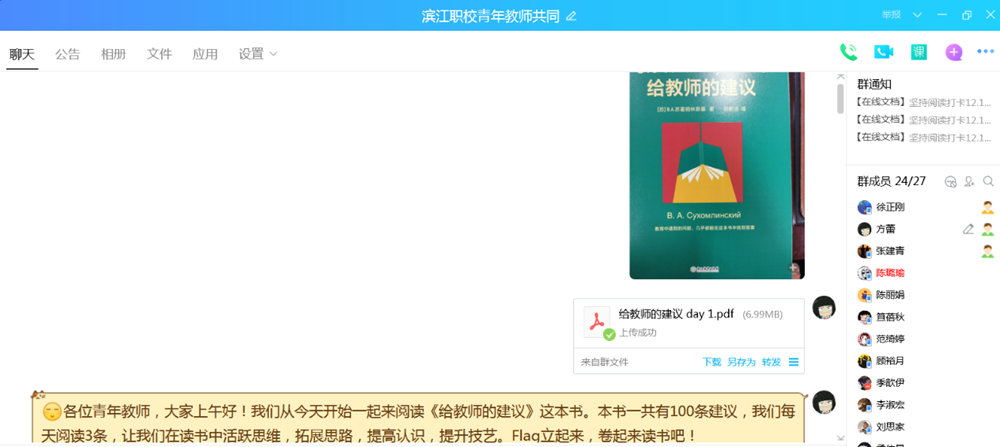Switch to the 聊天 tab
1000x447 pixels.
click(22, 54)
